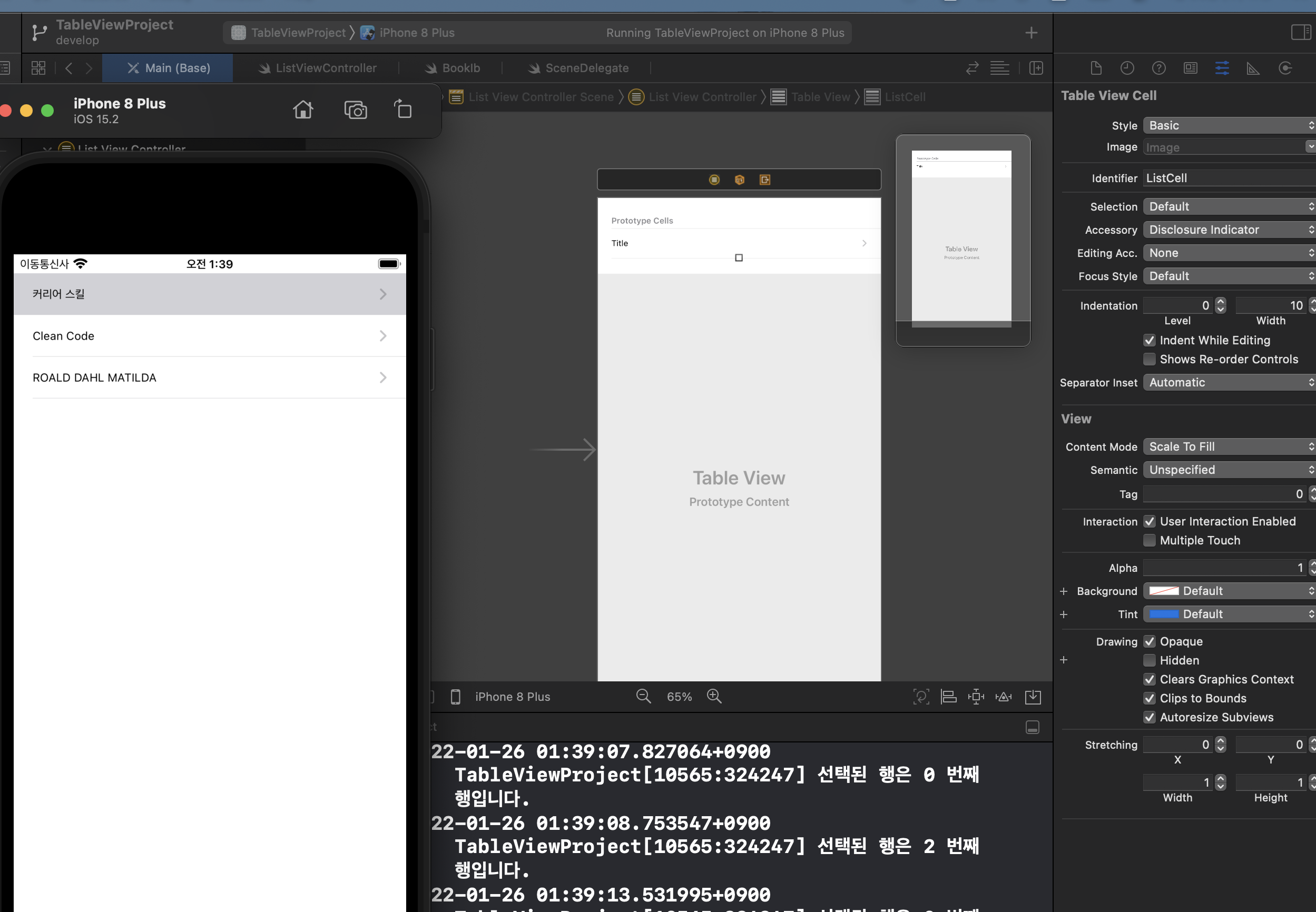
Task: Zoom out the storyboard canvas
Action: tap(643, 696)
